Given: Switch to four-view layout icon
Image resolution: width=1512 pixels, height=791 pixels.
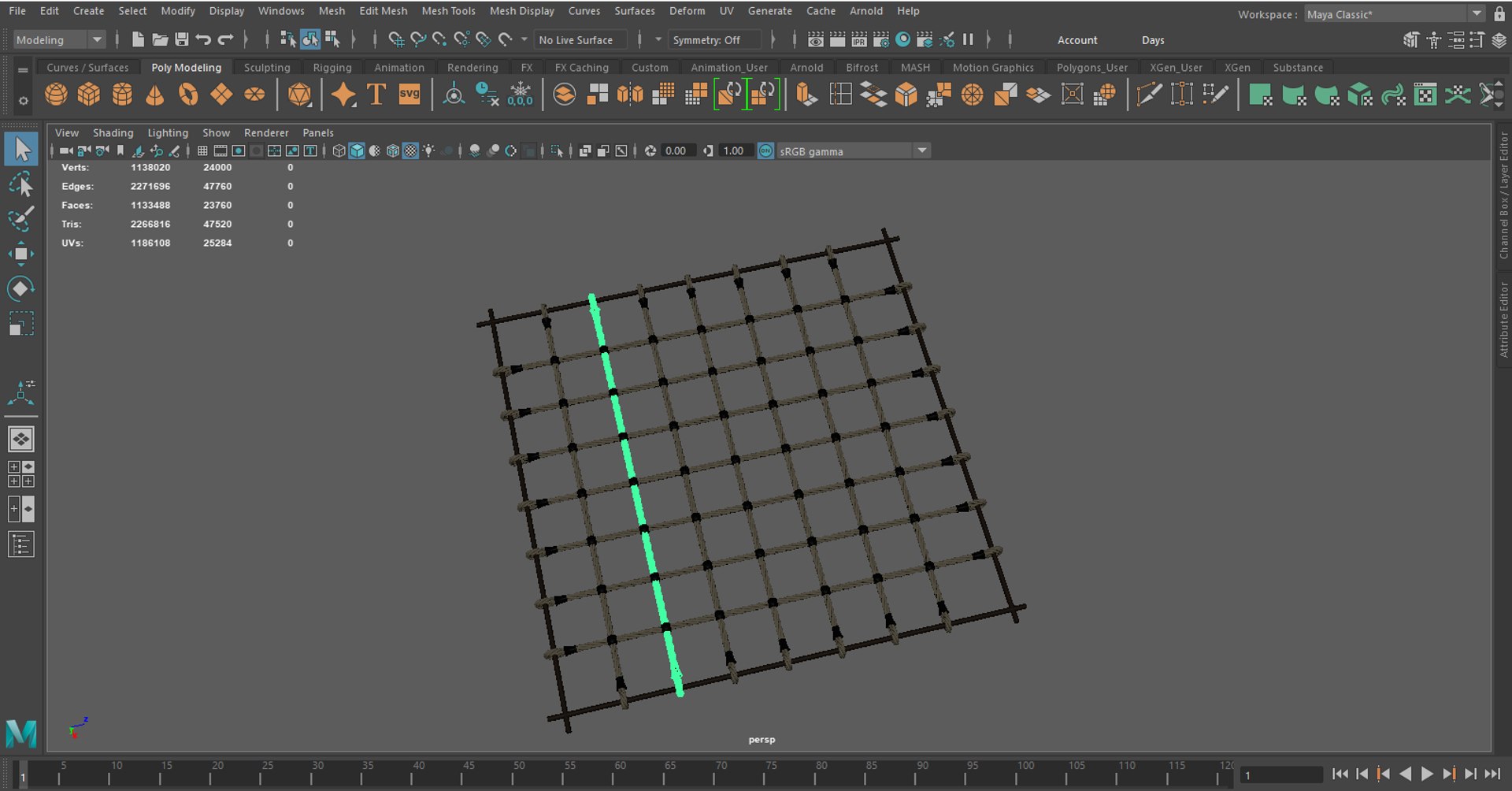Looking at the screenshot, I should 21,473.
